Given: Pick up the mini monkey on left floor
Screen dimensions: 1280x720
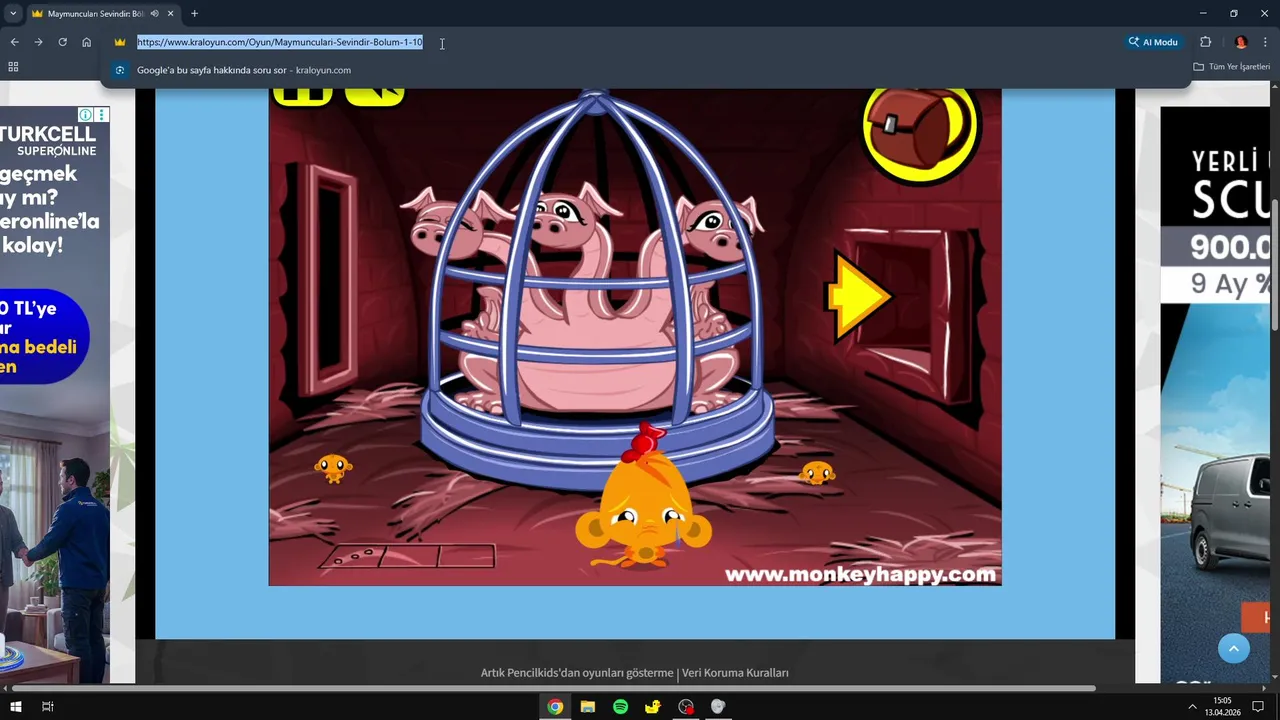Looking at the screenshot, I should click(x=332, y=468).
